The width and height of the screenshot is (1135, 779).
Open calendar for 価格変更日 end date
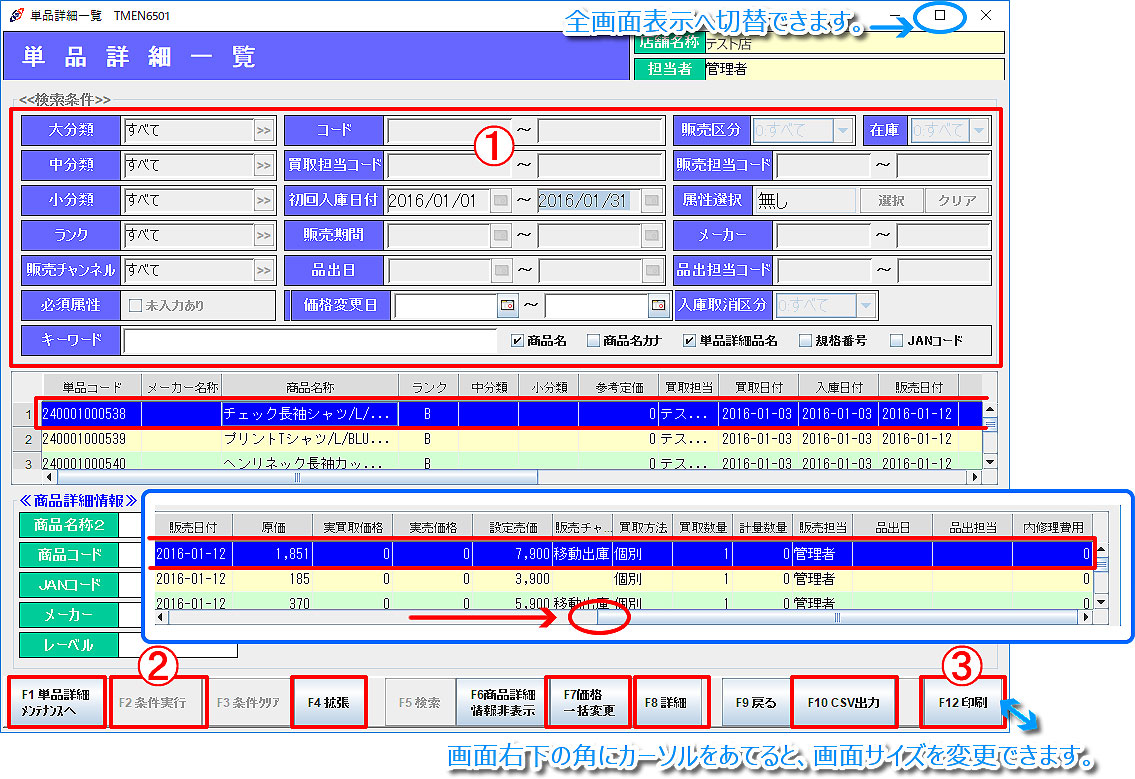coord(658,305)
